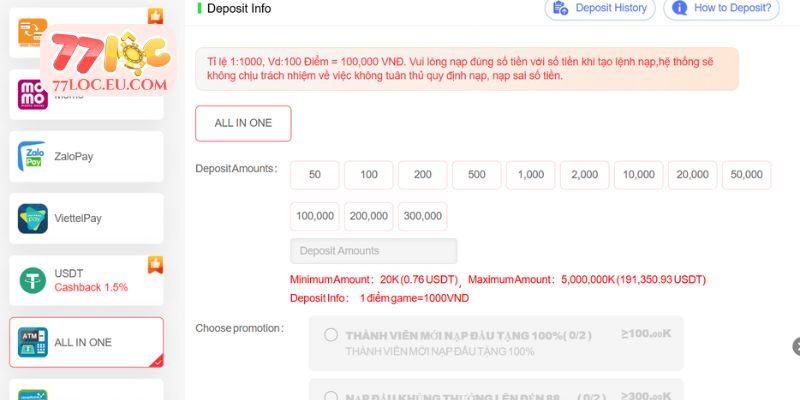The height and width of the screenshot is (400, 800).
Task: Choose the 100,000 deposit amount
Action: tap(315, 216)
